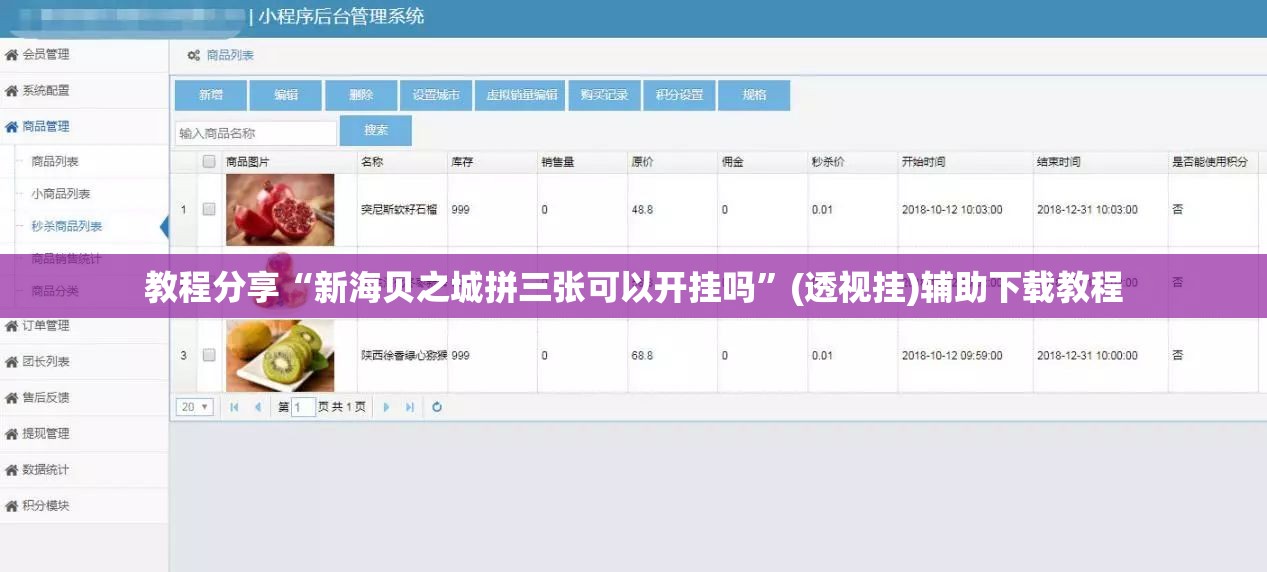Click the 是否能使用积分 column header
The height and width of the screenshot is (572, 1267).
click(x=1210, y=161)
